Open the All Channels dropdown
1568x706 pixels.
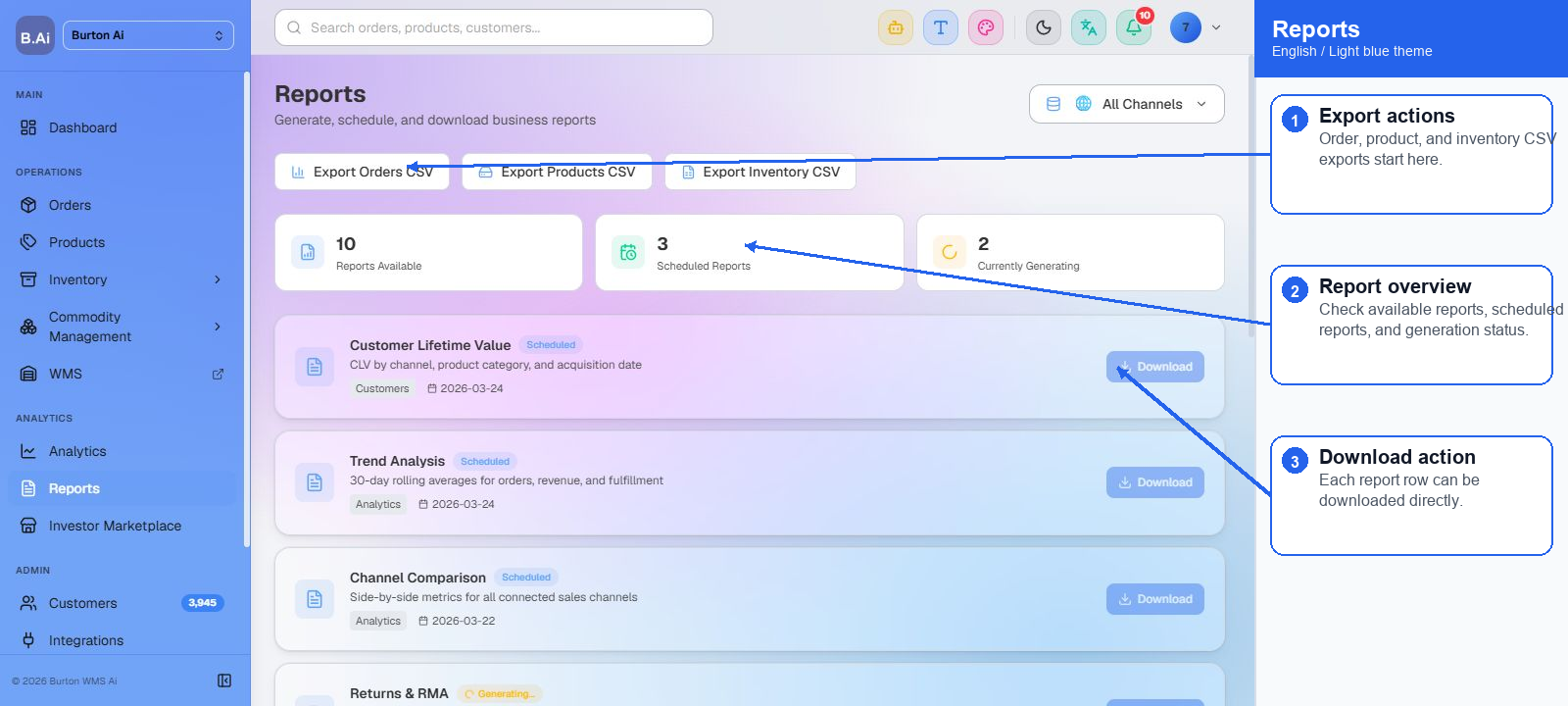click(1127, 104)
